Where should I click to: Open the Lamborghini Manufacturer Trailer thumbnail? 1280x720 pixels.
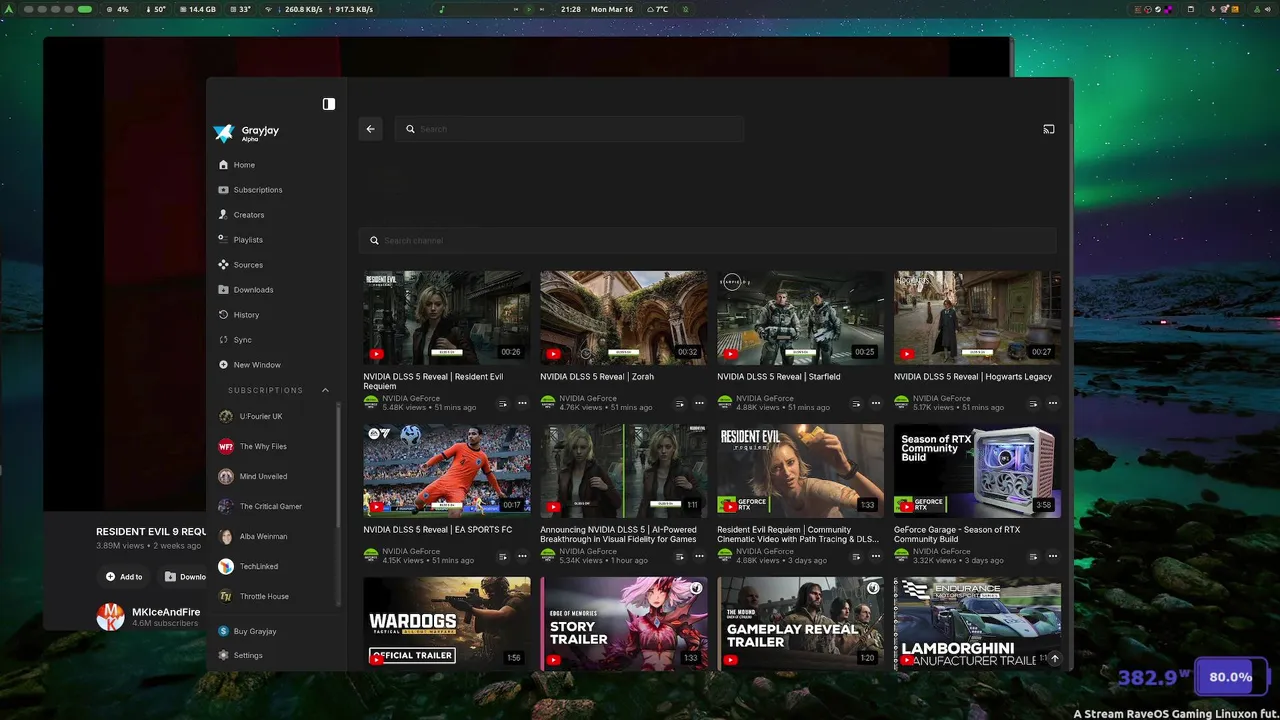pyautogui.click(x=977, y=623)
